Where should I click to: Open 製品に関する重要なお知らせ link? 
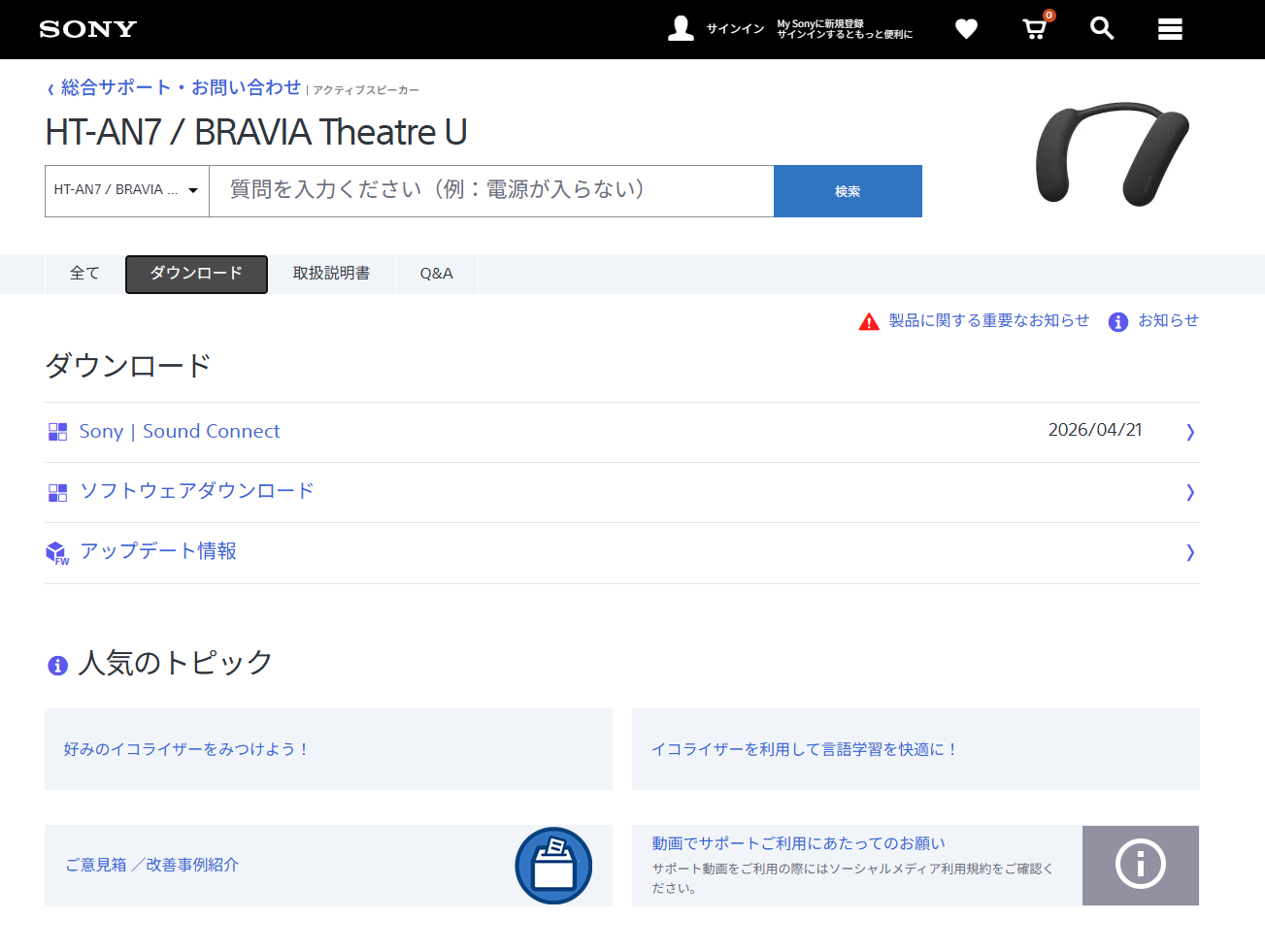[988, 320]
